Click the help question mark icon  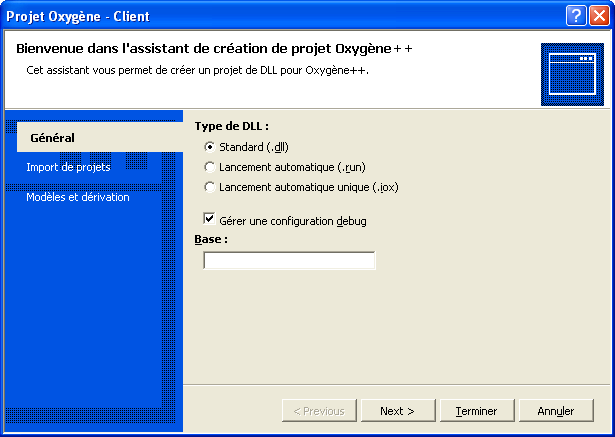pos(576,16)
